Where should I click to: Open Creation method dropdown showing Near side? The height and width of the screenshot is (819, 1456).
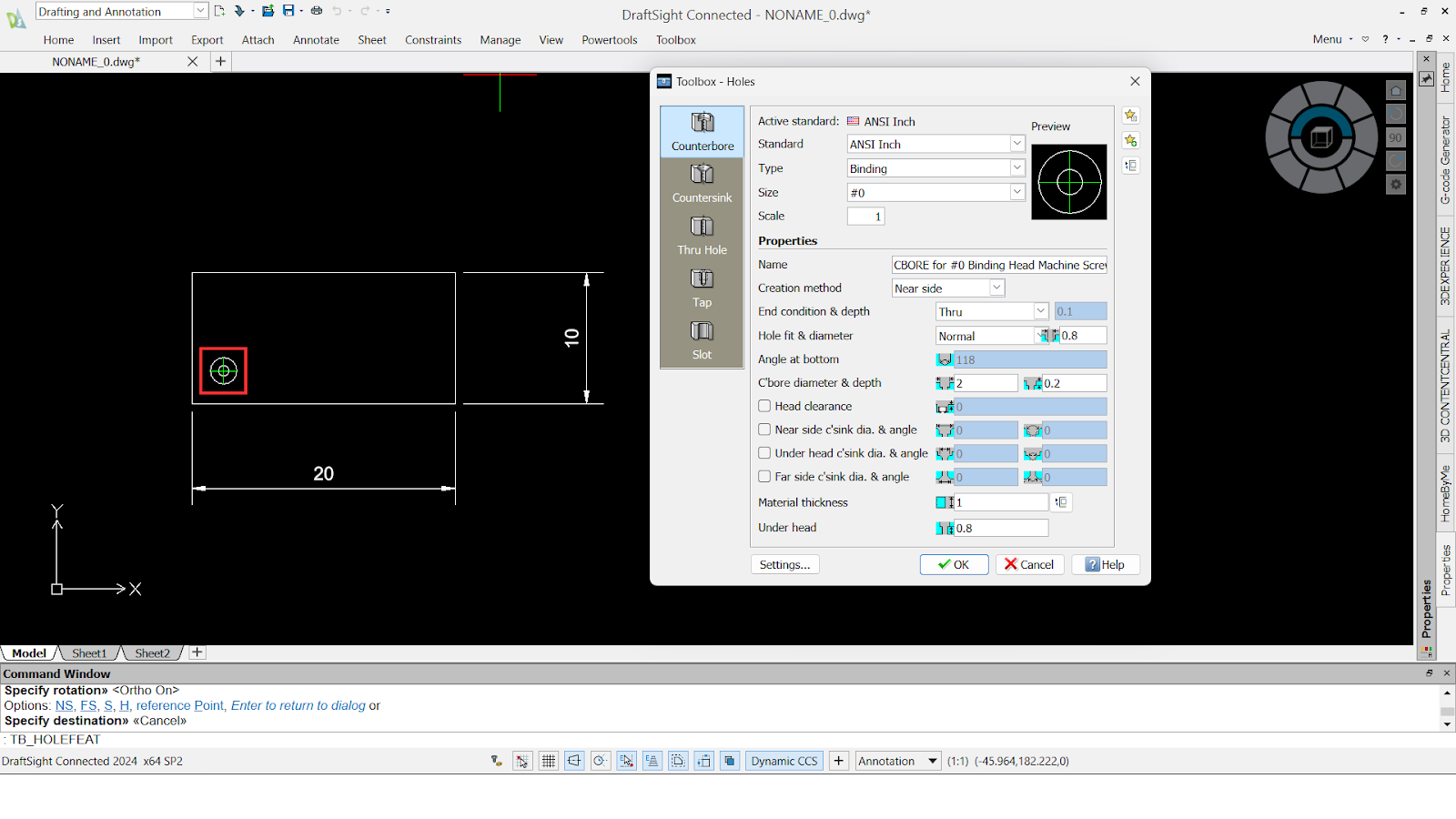(948, 288)
